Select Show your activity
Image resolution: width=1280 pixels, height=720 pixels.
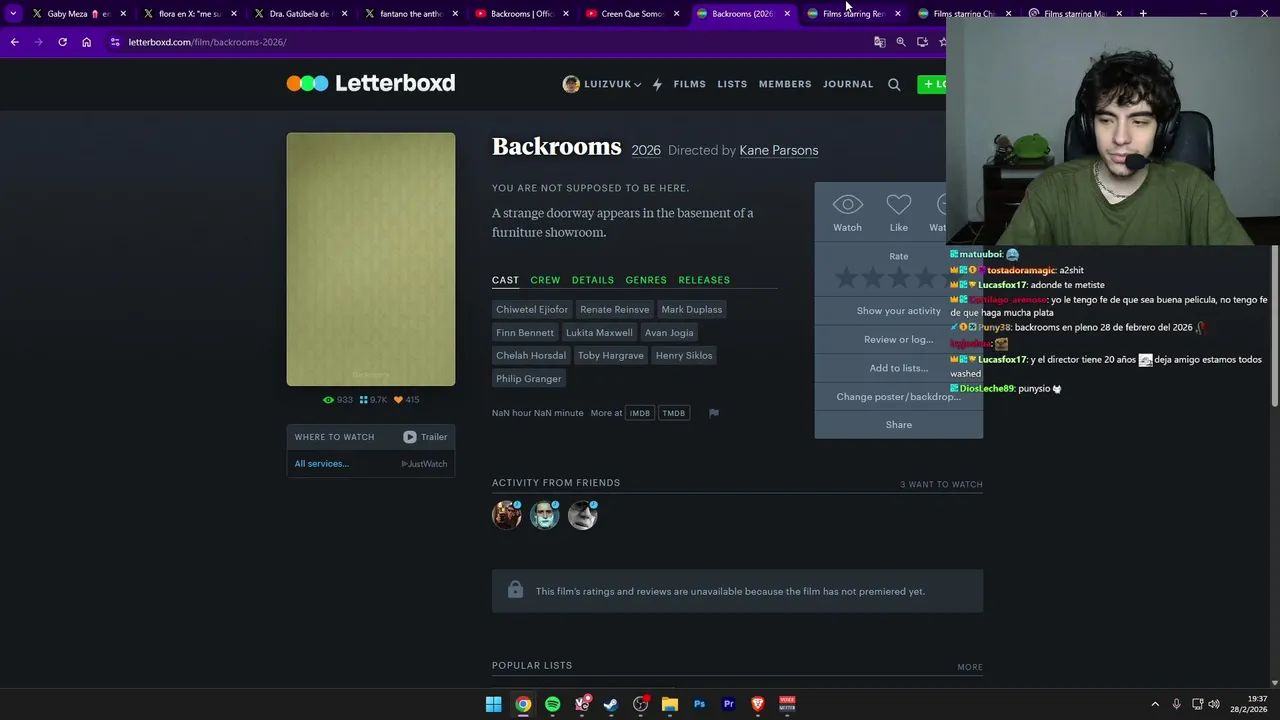(899, 311)
